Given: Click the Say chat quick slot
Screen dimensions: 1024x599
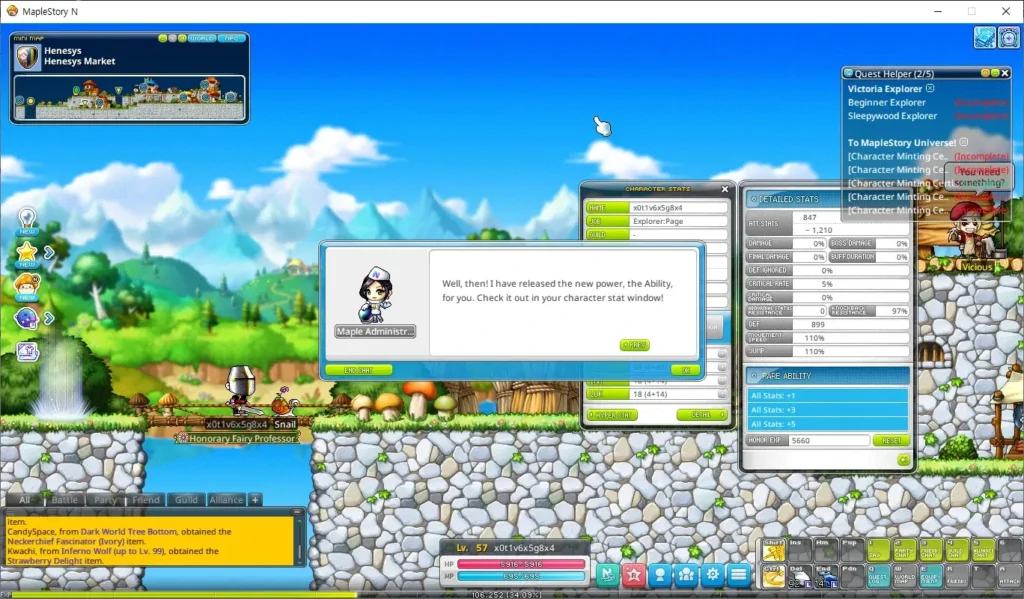Looking at the screenshot, I should pos(878,551).
